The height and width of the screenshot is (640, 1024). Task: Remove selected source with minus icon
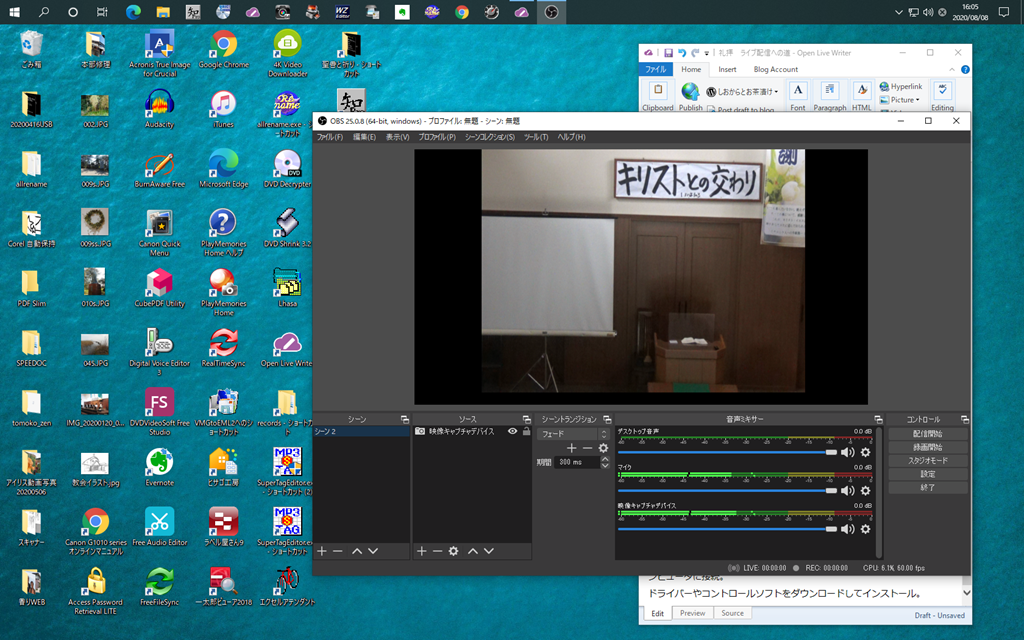point(437,551)
